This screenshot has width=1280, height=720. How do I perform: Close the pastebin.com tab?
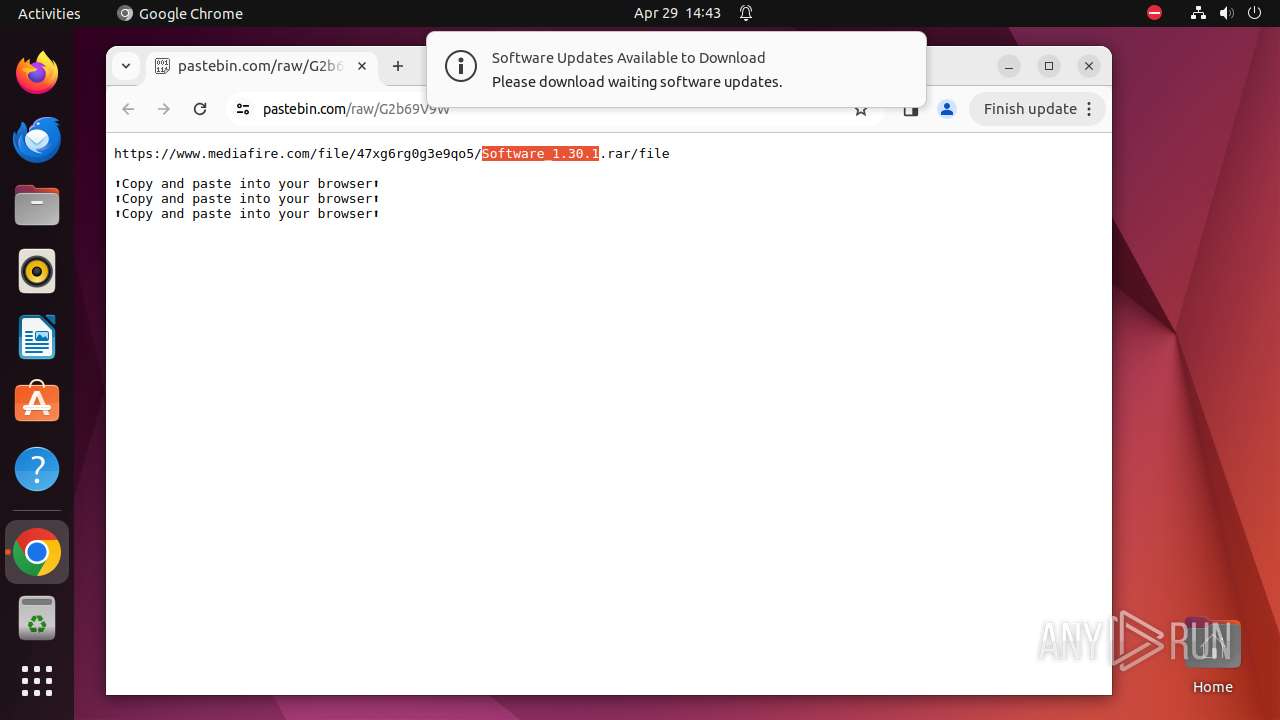pyautogui.click(x=362, y=66)
